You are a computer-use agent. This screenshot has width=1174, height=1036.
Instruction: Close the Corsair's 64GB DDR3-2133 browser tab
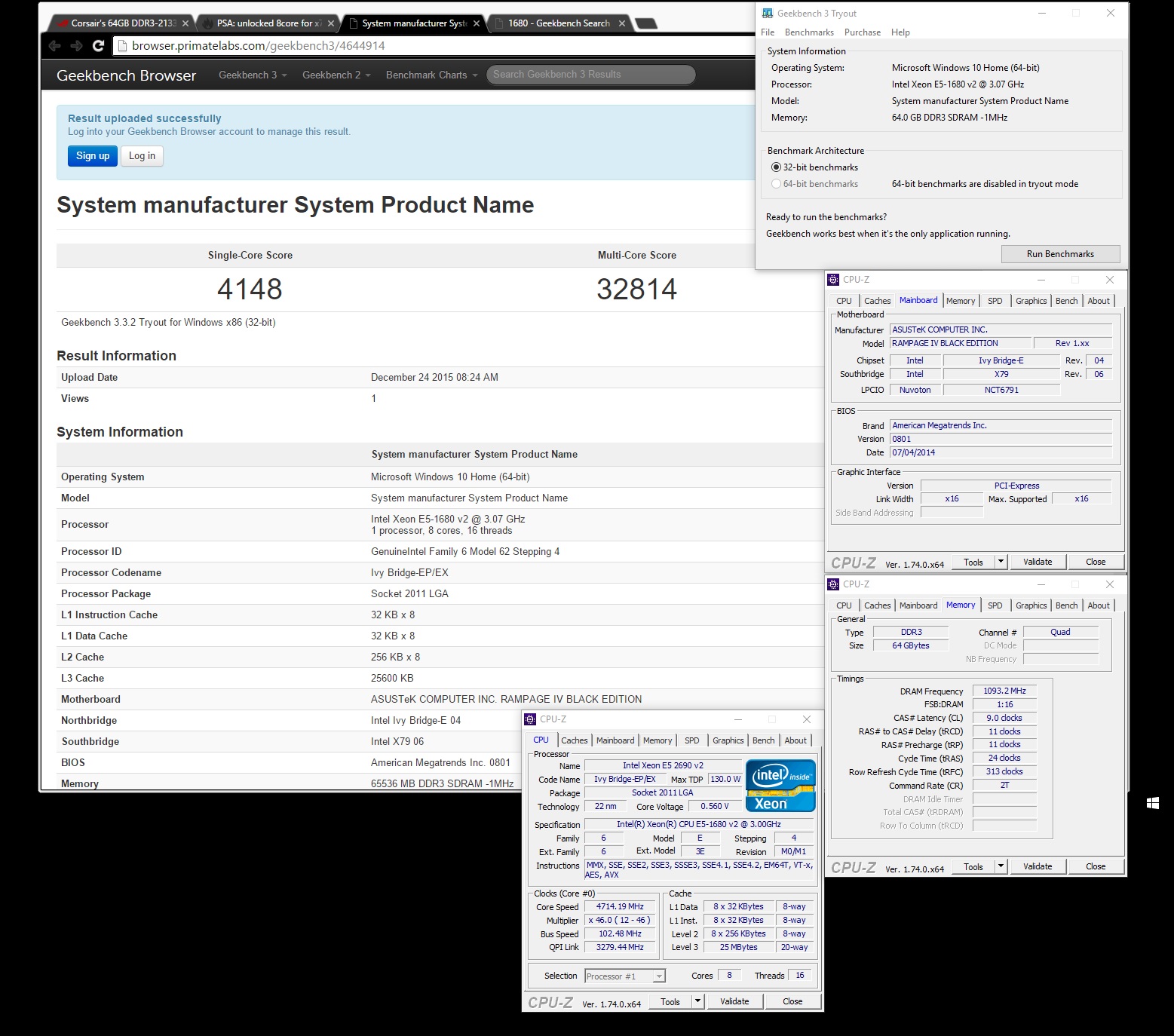pos(185,23)
